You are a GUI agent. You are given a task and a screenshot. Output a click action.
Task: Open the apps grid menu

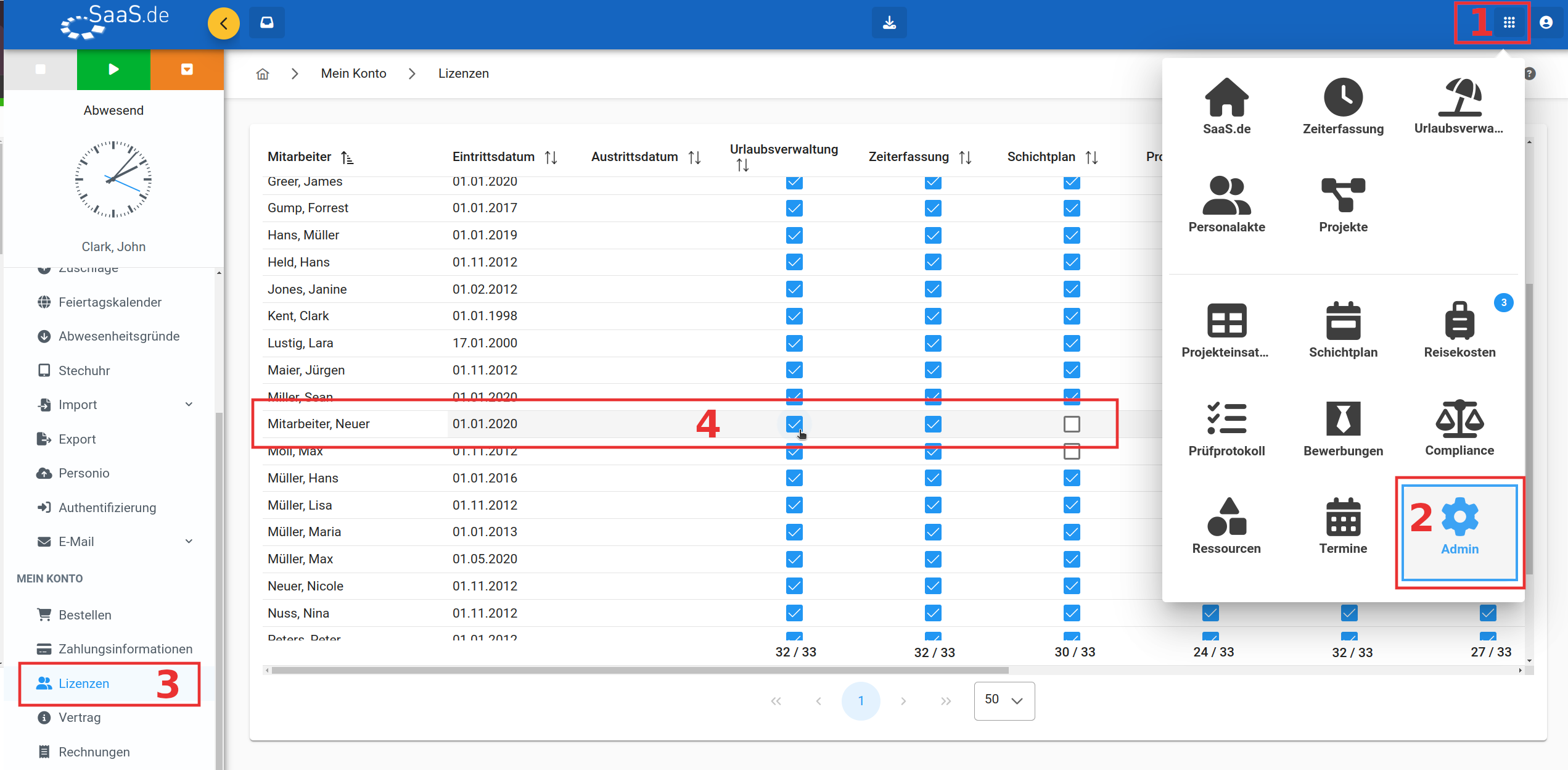[x=1509, y=23]
